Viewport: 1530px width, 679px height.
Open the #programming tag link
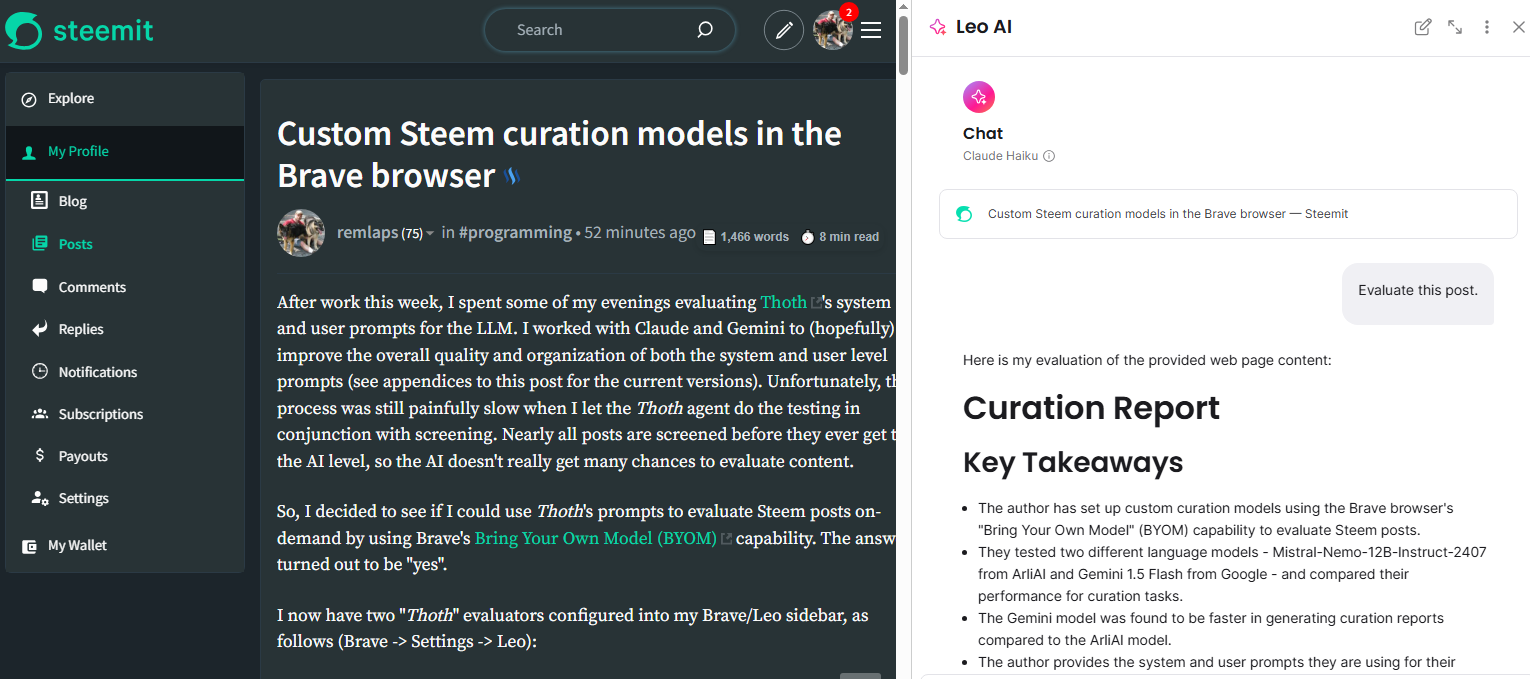coord(515,233)
